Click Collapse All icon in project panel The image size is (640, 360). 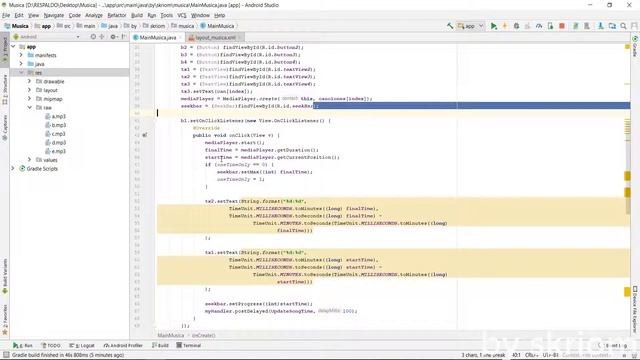click(x=102, y=37)
